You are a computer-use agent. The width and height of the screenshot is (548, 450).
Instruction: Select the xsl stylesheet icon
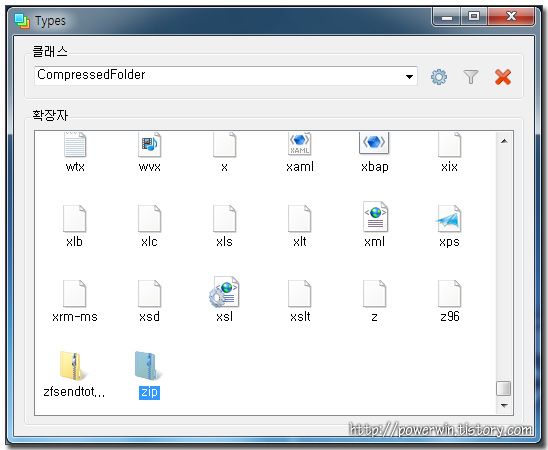click(x=224, y=292)
